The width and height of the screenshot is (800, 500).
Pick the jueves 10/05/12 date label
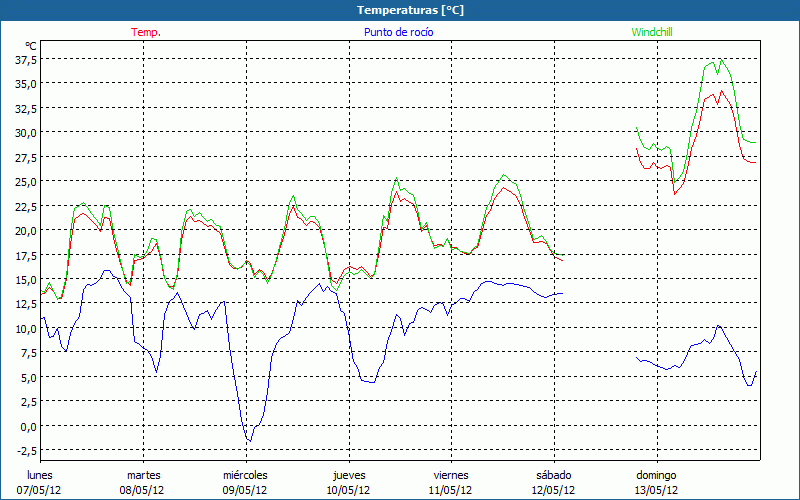[x=348, y=482]
